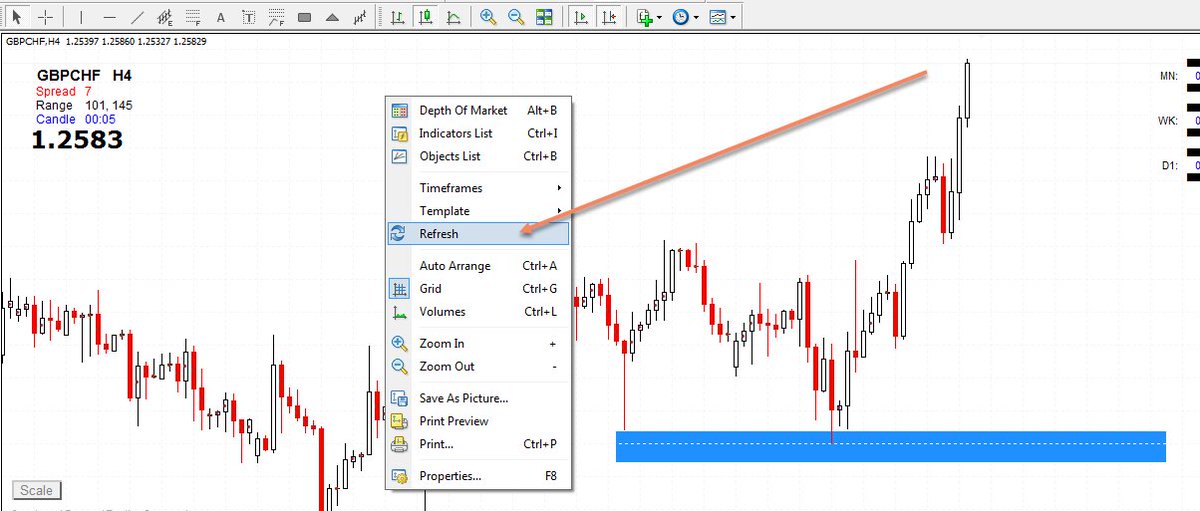Select the vertical line drawing tool
Screen dimensions: 1200x511
[x=82, y=17]
